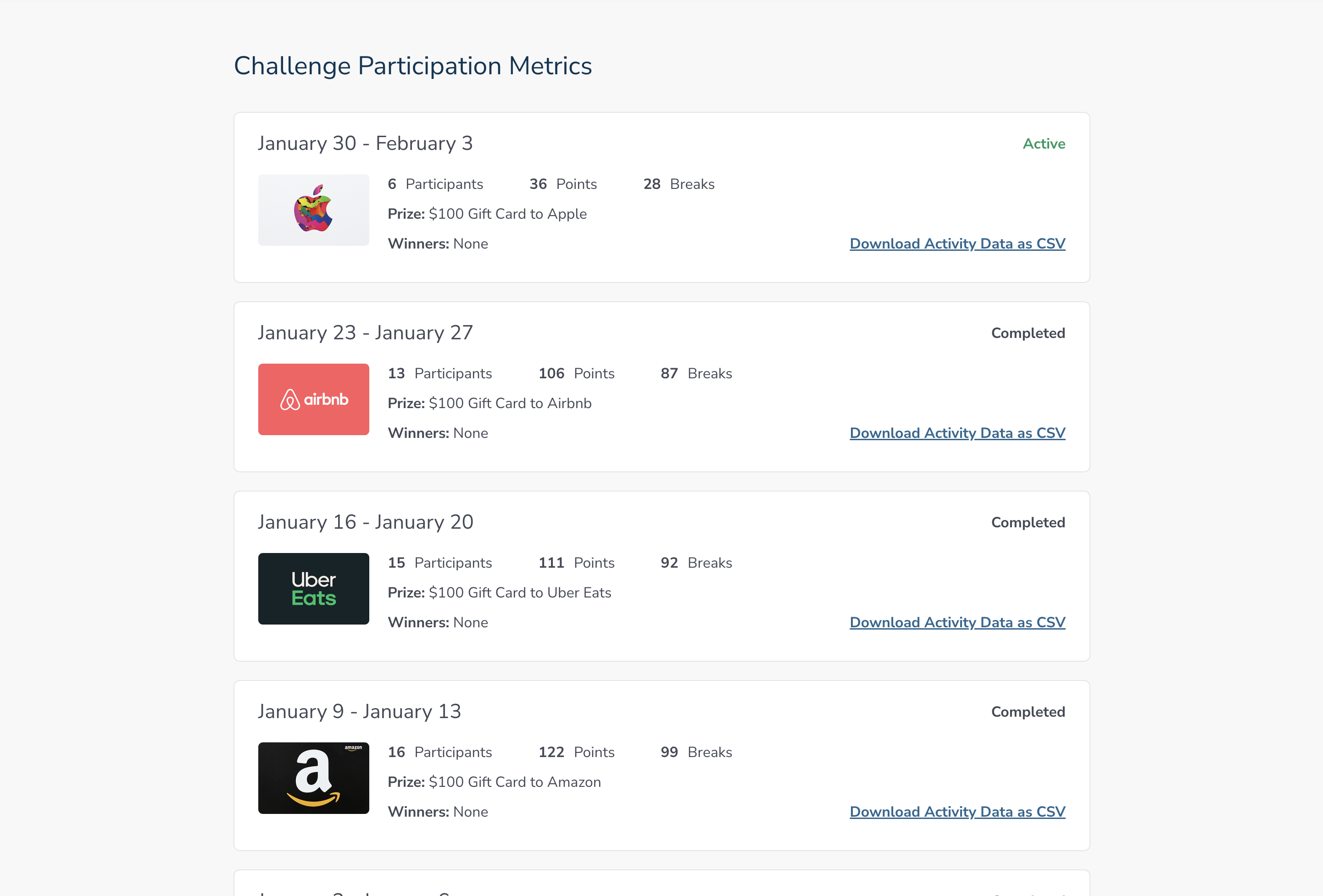Click the Airbnb gift card image
This screenshot has width=1323, height=896.
tap(314, 399)
